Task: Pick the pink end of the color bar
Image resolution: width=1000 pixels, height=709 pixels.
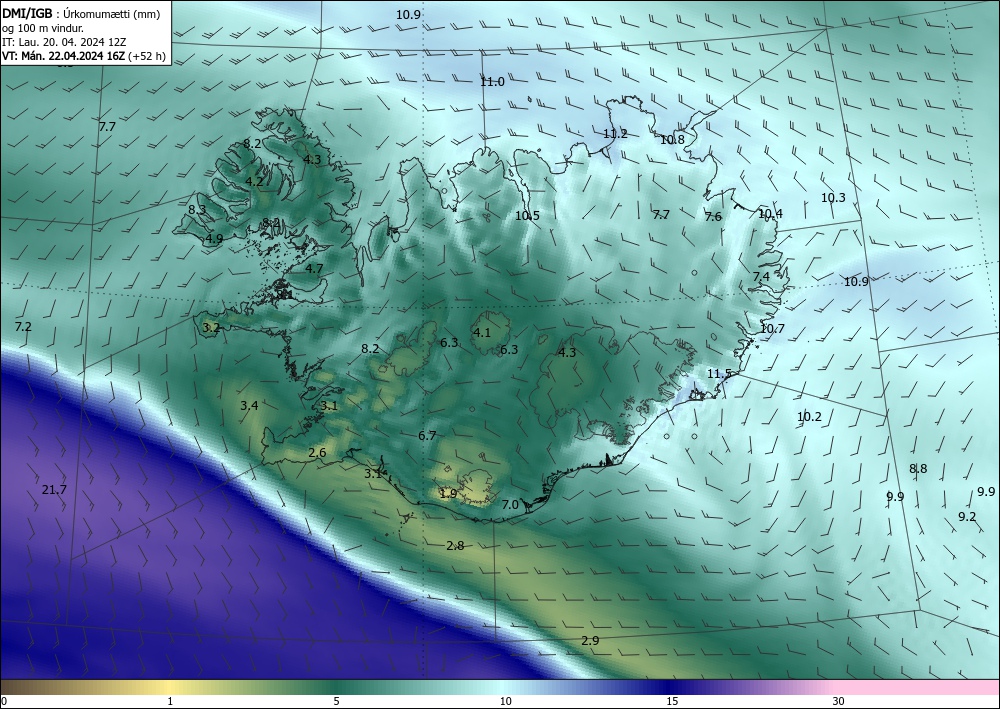Action: click(x=918, y=687)
